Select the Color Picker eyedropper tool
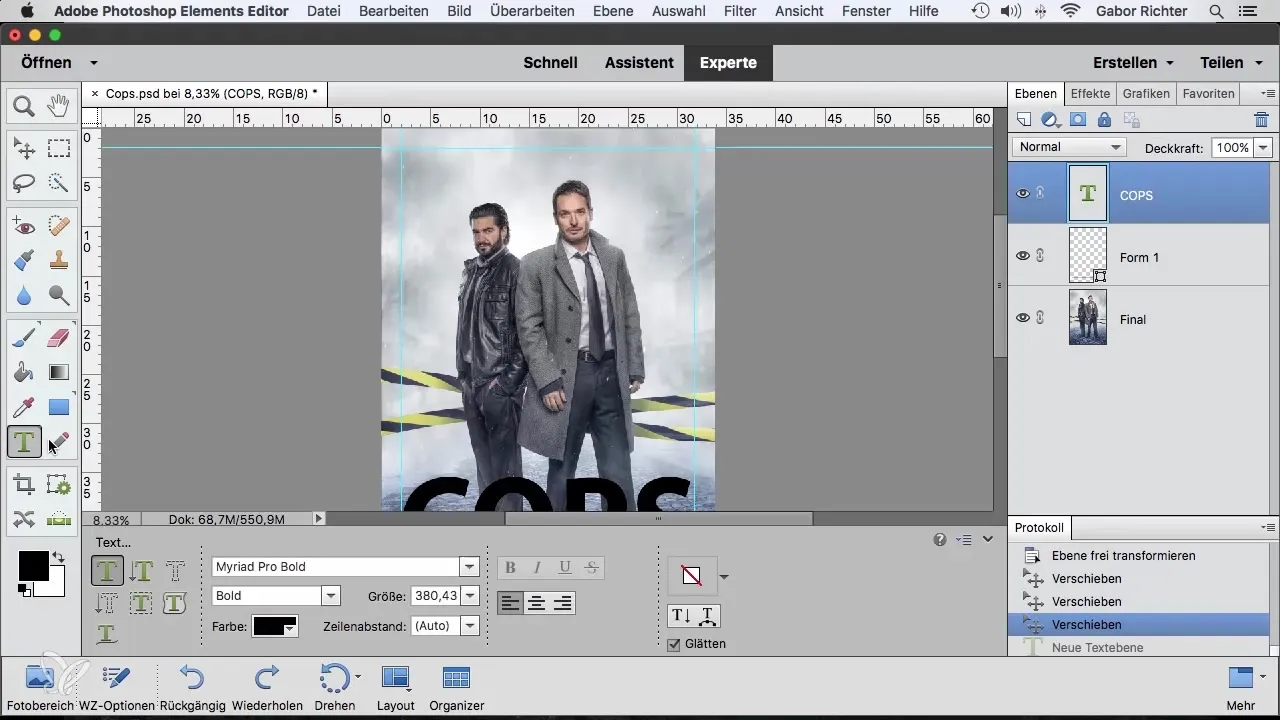 tap(24, 407)
